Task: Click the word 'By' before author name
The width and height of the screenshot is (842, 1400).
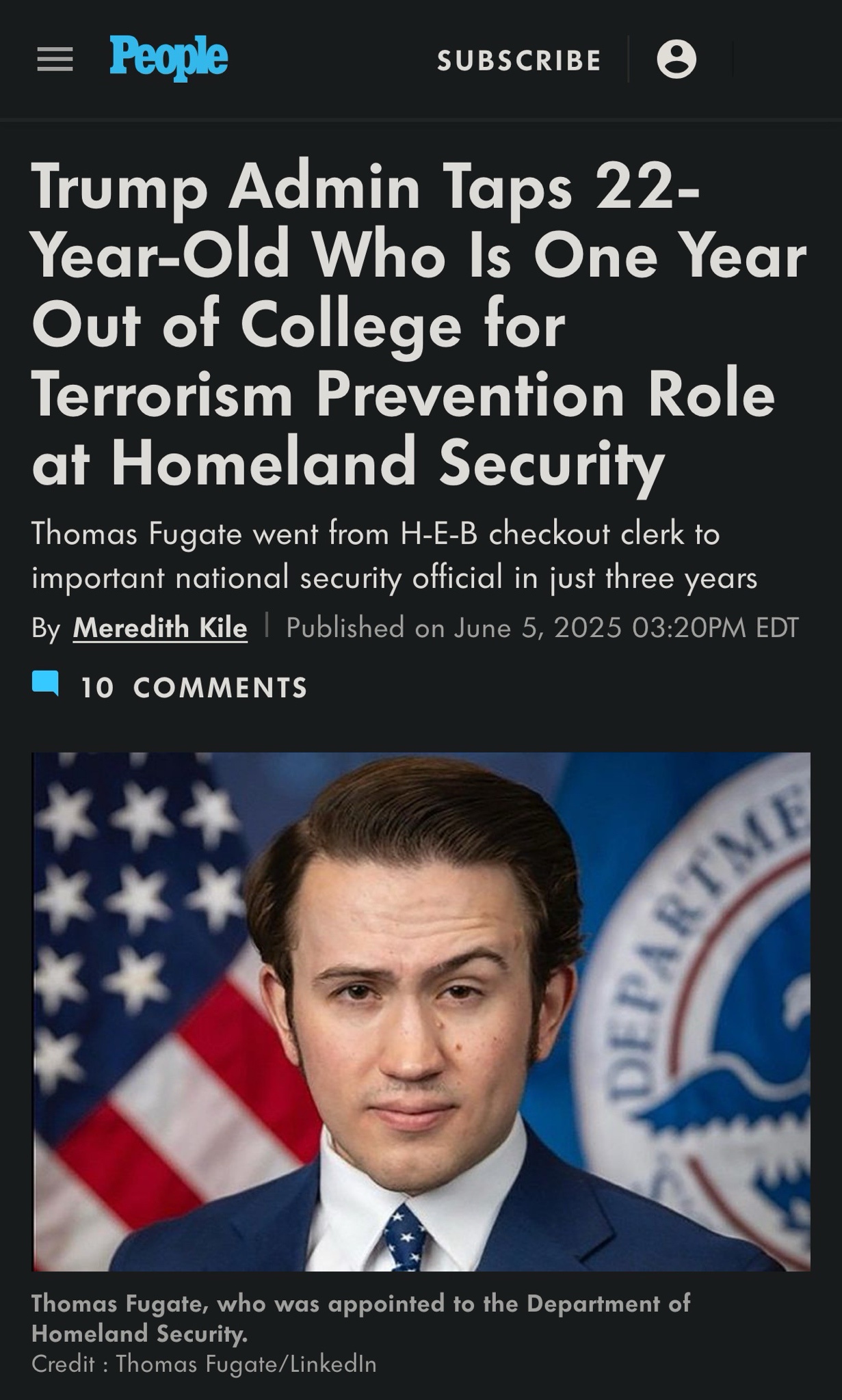Action: [x=46, y=628]
